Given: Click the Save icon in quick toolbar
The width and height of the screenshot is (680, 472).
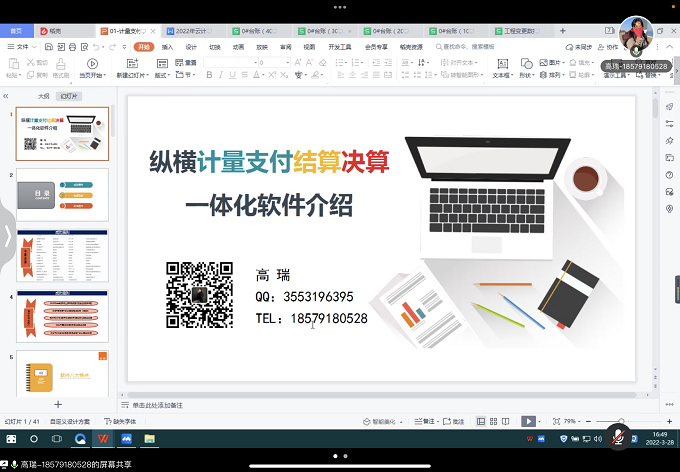Looking at the screenshot, I should (x=49, y=47).
